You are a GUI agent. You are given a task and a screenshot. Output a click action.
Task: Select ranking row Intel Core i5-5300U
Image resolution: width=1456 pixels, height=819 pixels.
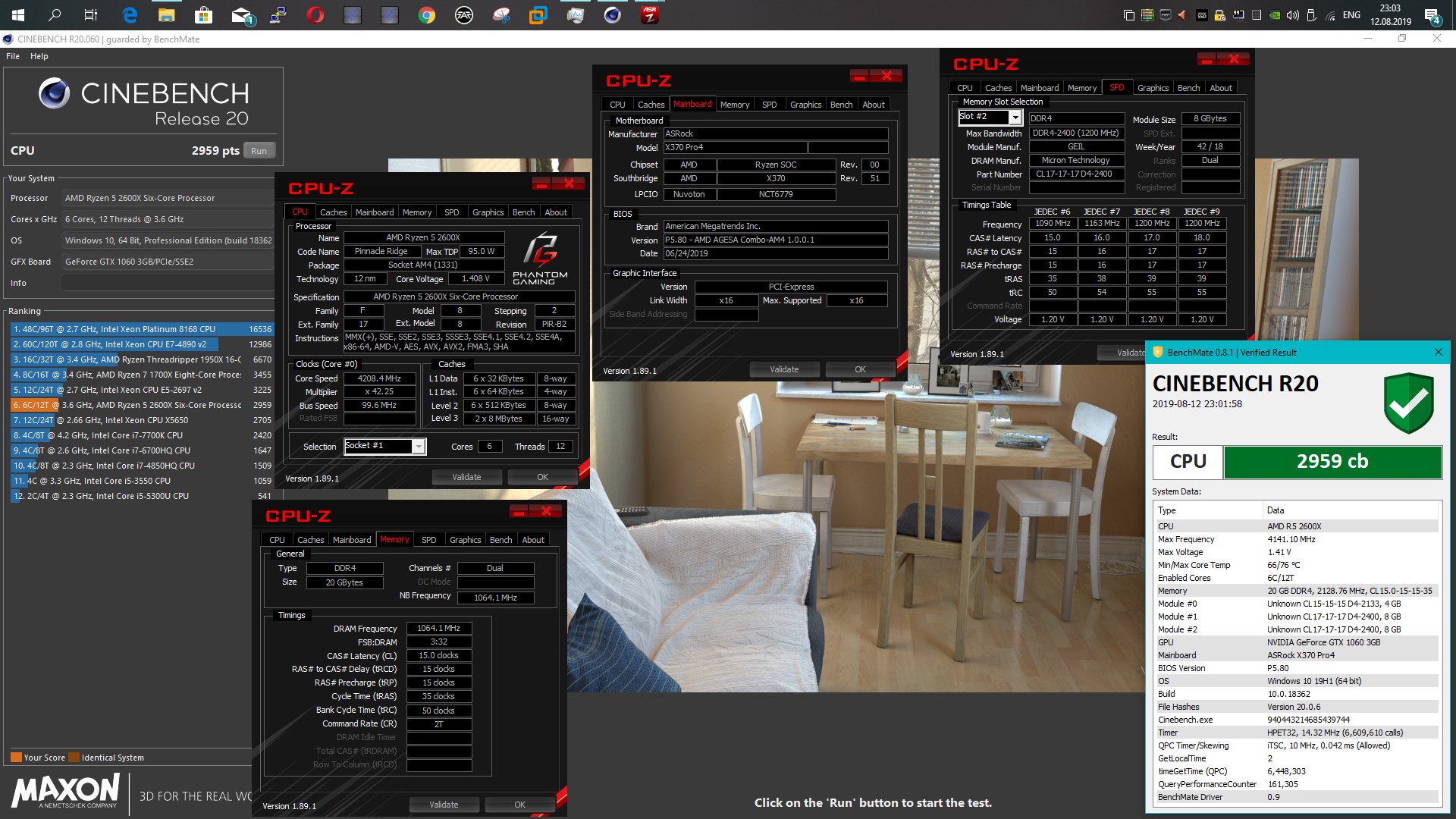tap(141, 496)
